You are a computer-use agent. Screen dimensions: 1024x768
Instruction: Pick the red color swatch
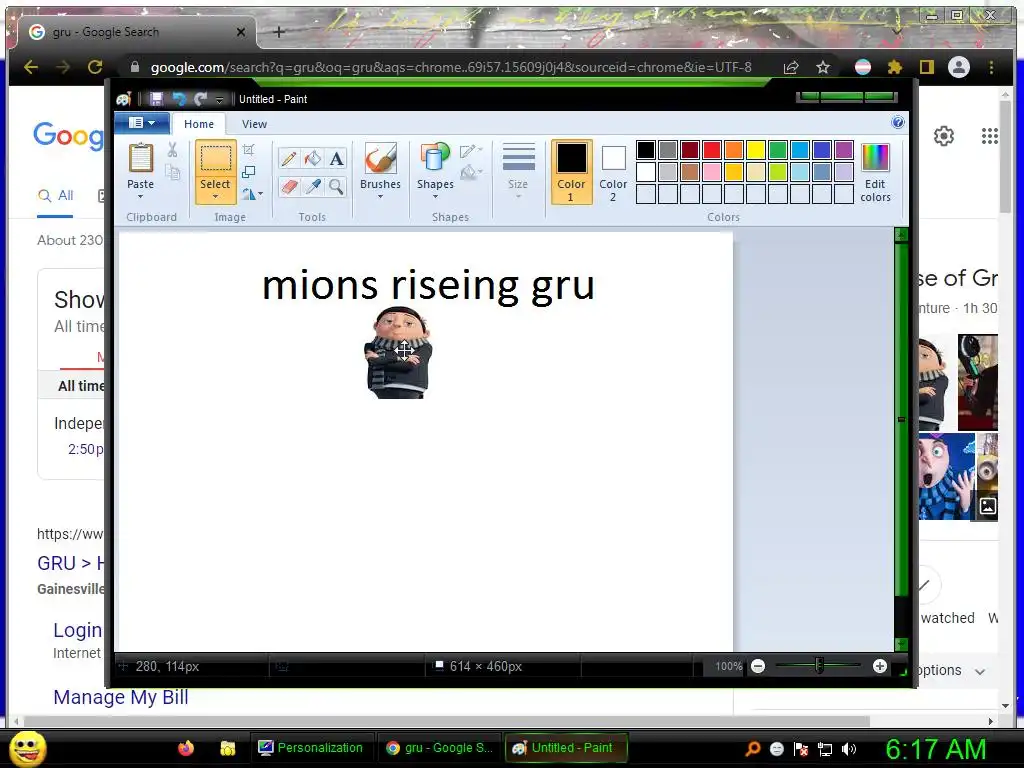click(712, 150)
